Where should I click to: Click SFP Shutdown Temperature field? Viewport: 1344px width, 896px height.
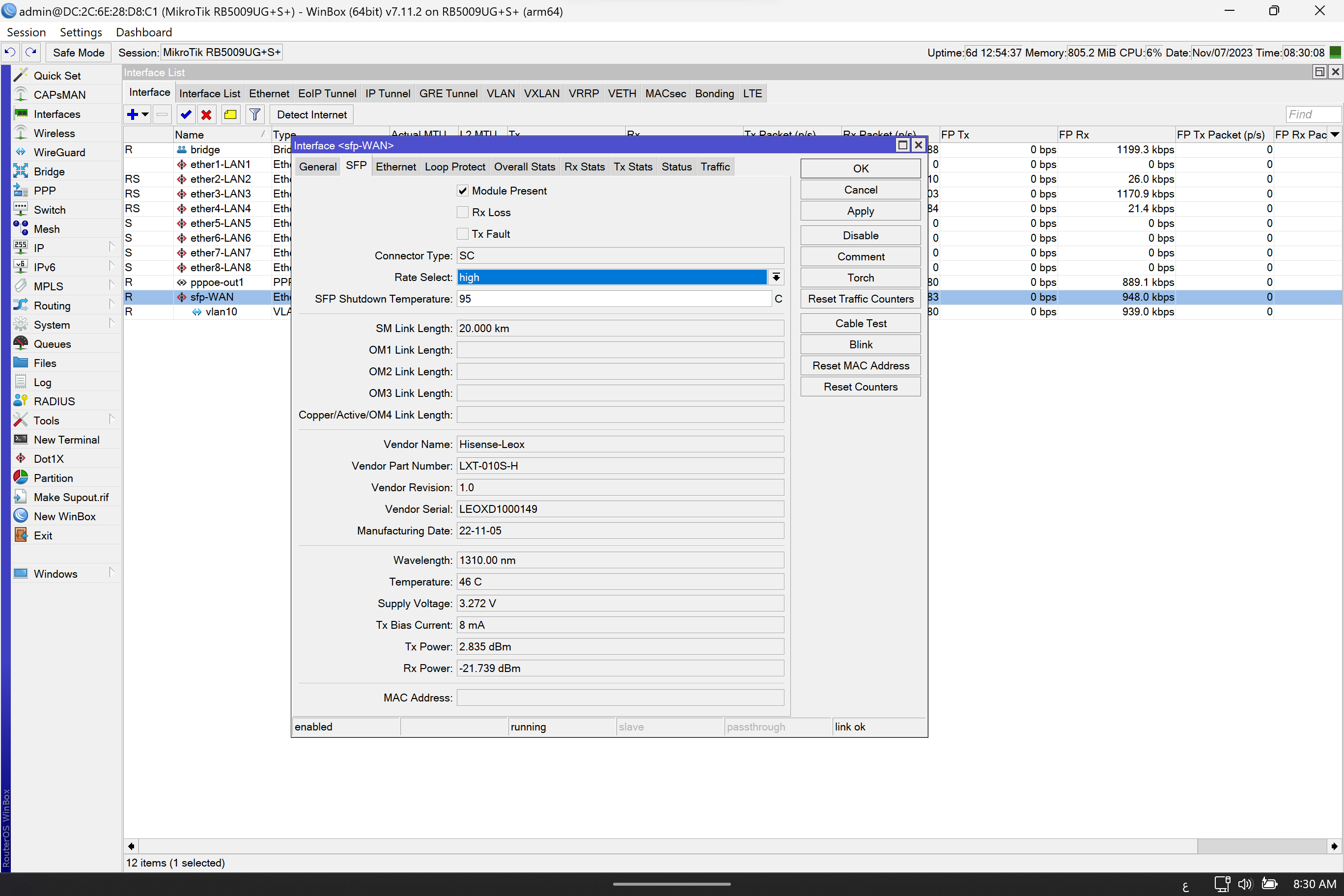pos(614,299)
